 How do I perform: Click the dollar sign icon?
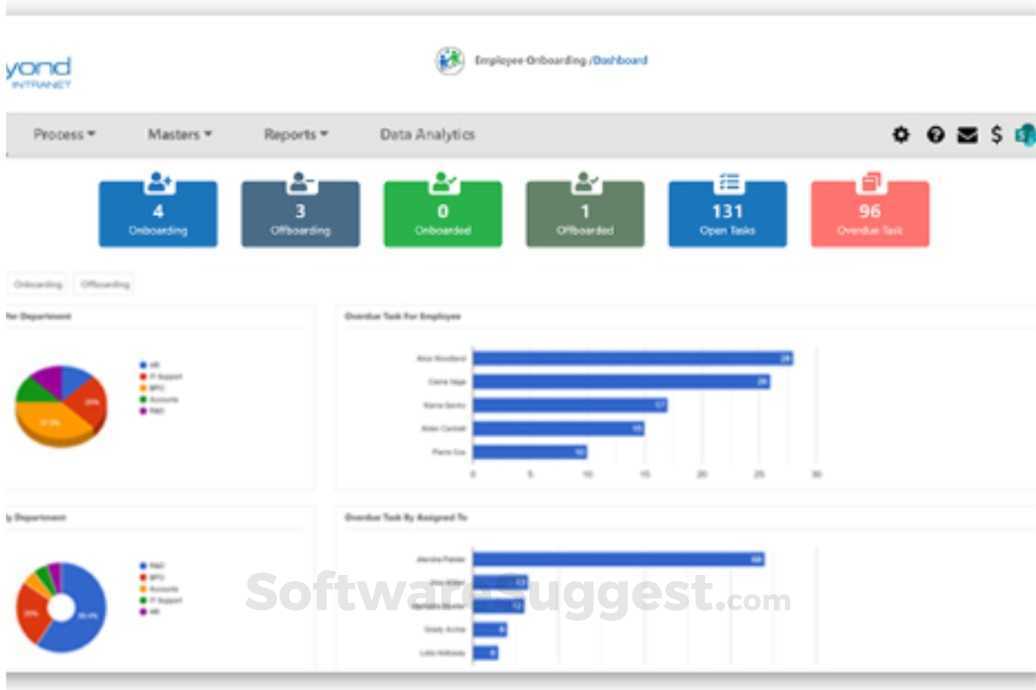(994, 134)
